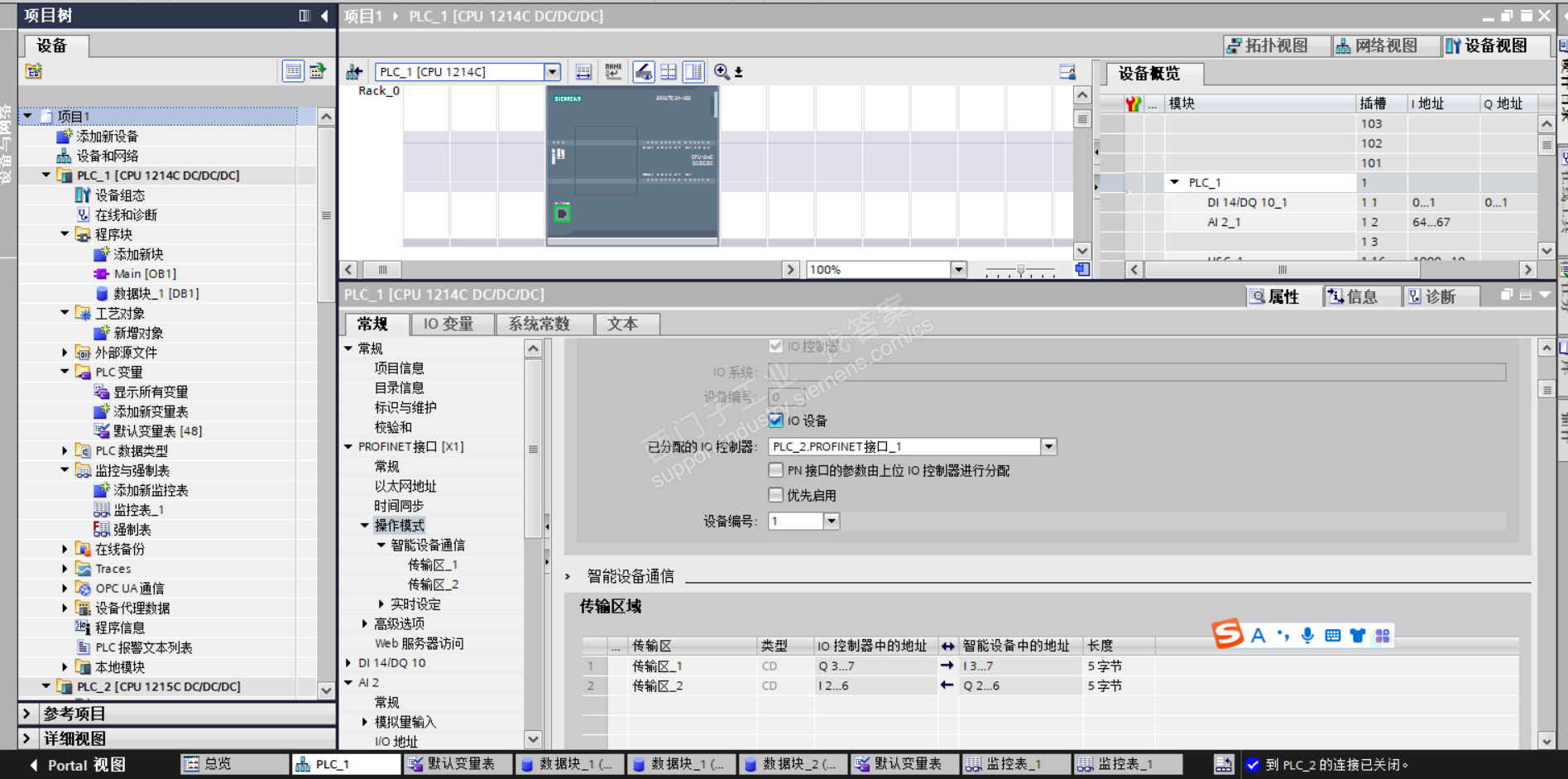Uncheck the IO 设备 checkbox

click(775, 421)
